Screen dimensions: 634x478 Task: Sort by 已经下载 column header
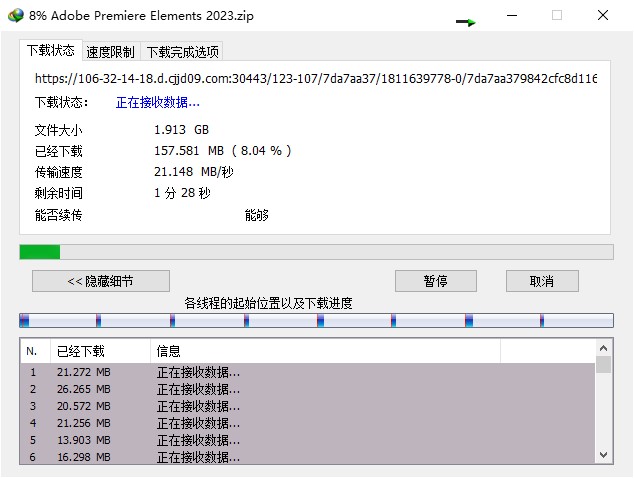coord(98,351)
